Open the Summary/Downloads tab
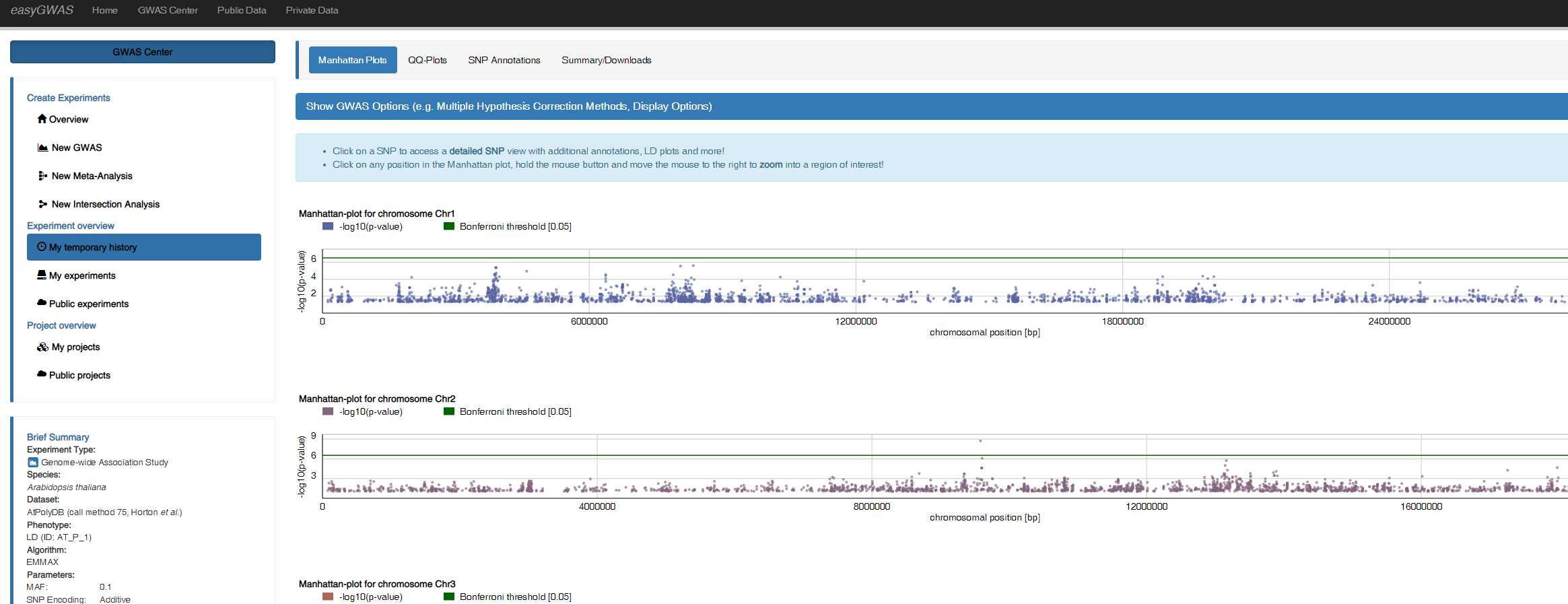This screenshot has height=604, width=1568. click(606, 60)
